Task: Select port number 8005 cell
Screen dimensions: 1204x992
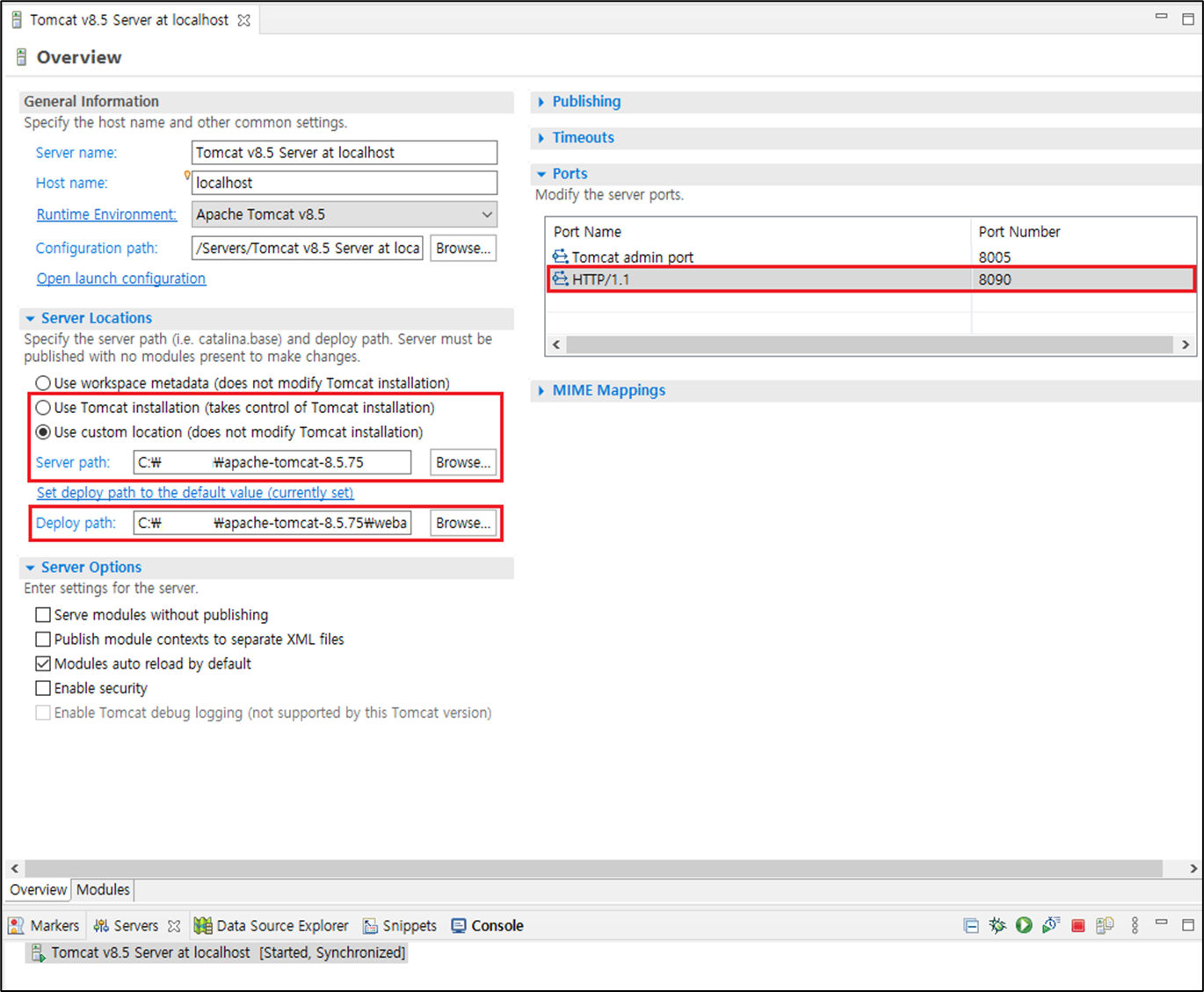Action: click(995, 257)
